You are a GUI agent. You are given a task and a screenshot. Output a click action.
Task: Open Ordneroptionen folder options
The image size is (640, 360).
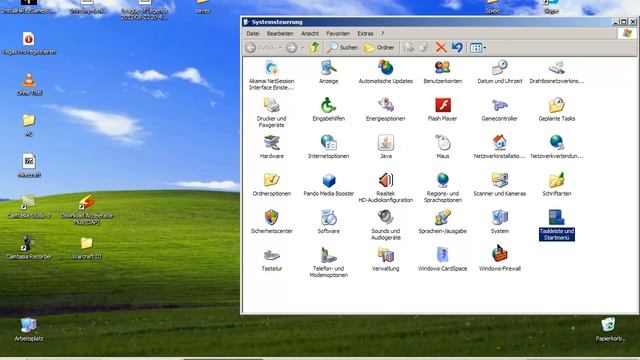[271, 184]
